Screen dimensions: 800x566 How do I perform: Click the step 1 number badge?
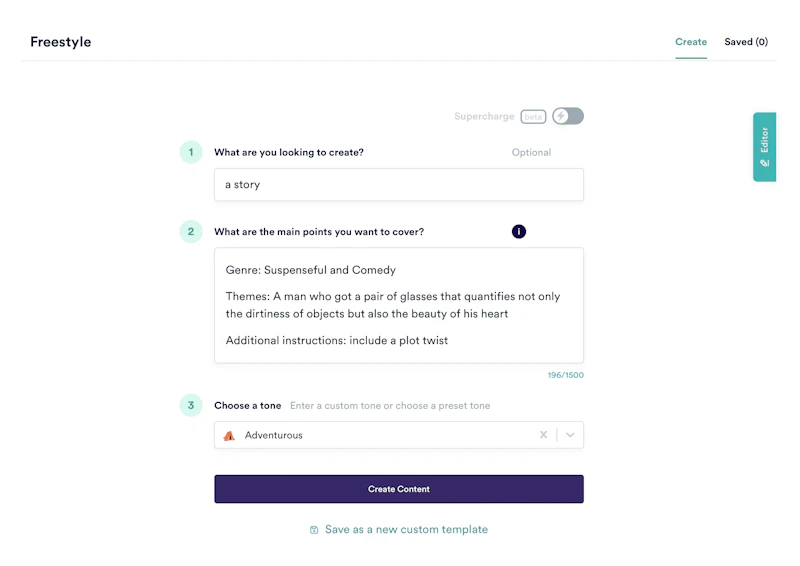(x=191, y=153)
